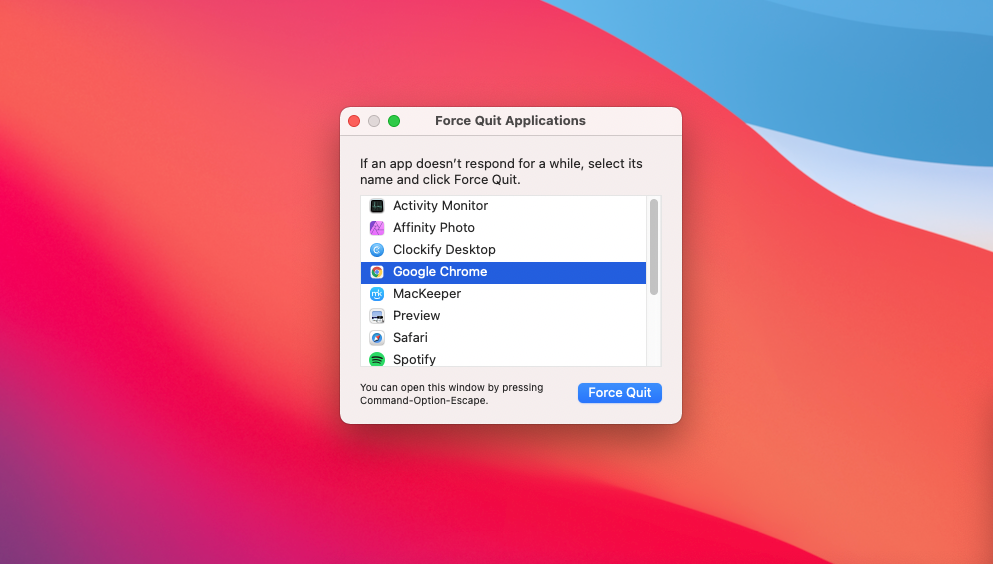Select Affinity Photo in the list

pyautogui.click(x=503, y=228)
